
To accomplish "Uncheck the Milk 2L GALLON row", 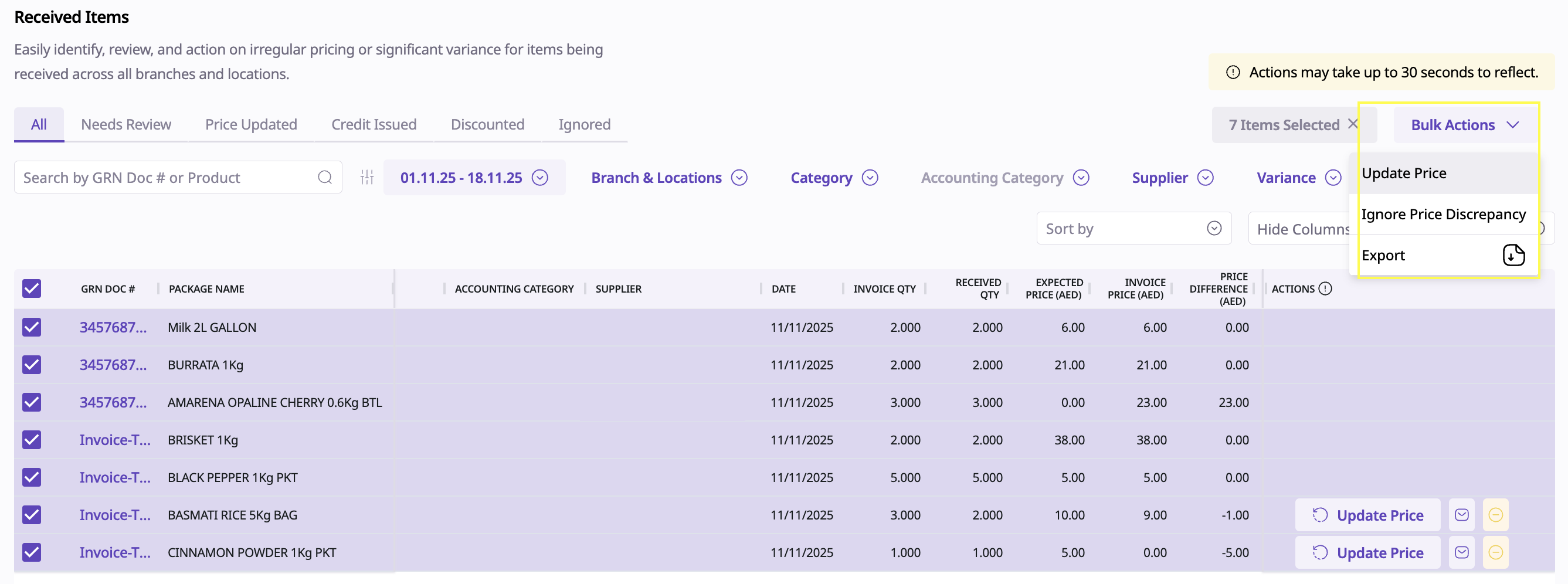I will pos(32,328).
